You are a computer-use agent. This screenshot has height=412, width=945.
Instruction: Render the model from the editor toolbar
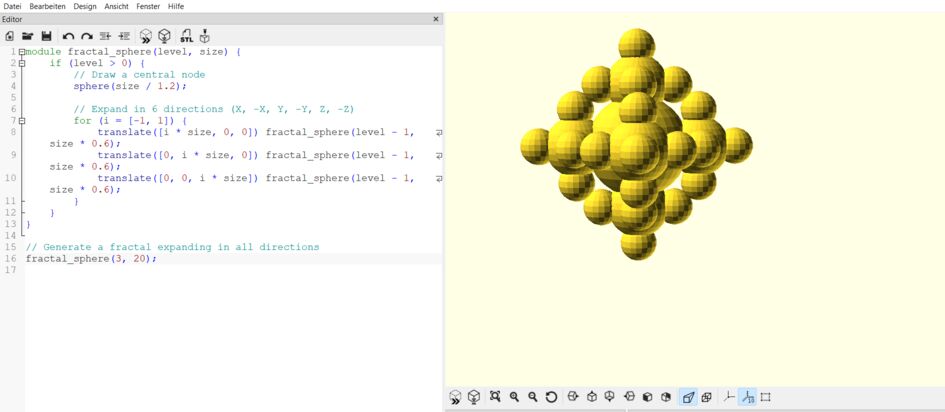164,36
